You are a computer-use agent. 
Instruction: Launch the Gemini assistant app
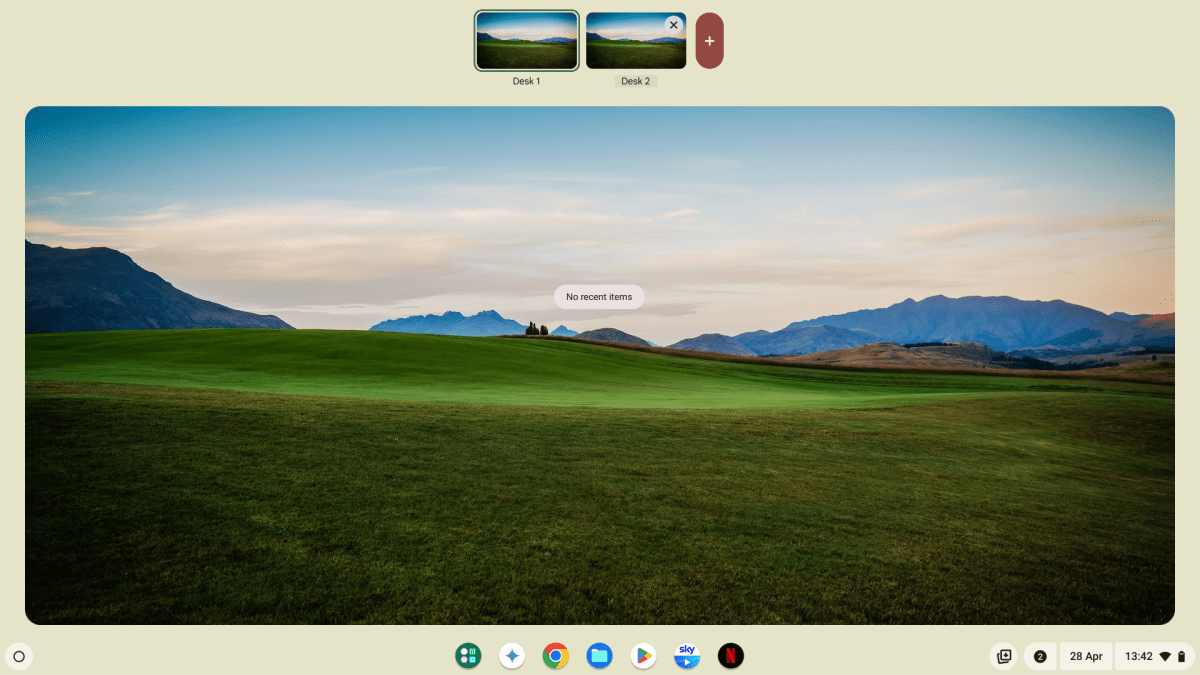click(x=512, y=656)
